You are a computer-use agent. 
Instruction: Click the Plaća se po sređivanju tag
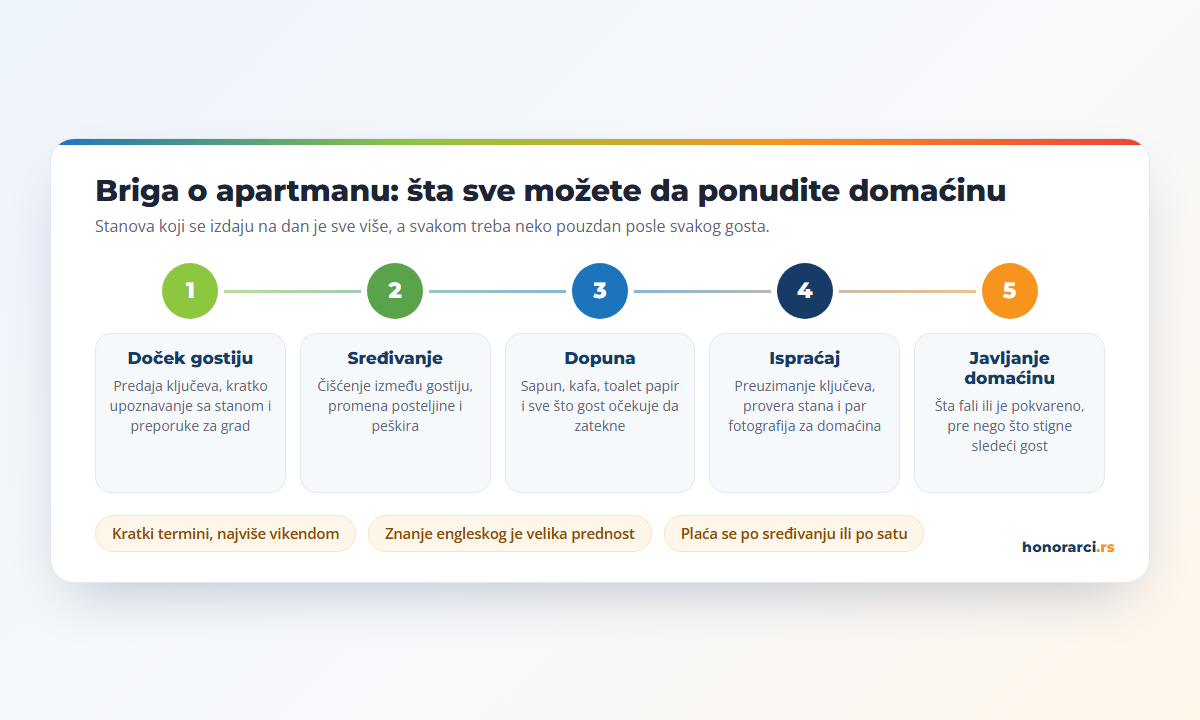click(x=794, y=534)
